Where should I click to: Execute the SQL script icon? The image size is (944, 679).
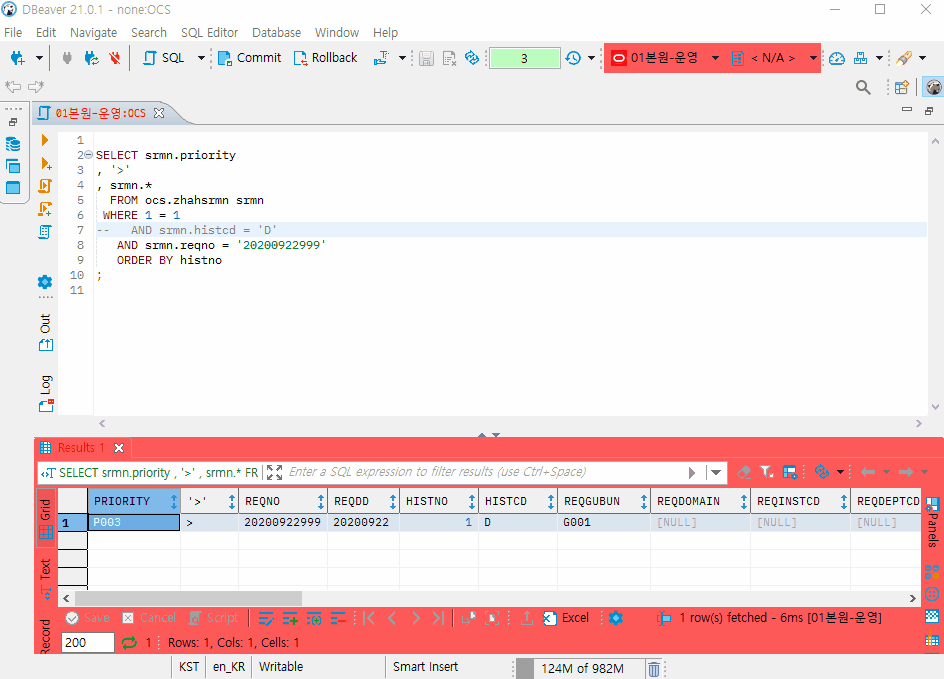click(45, 186)
